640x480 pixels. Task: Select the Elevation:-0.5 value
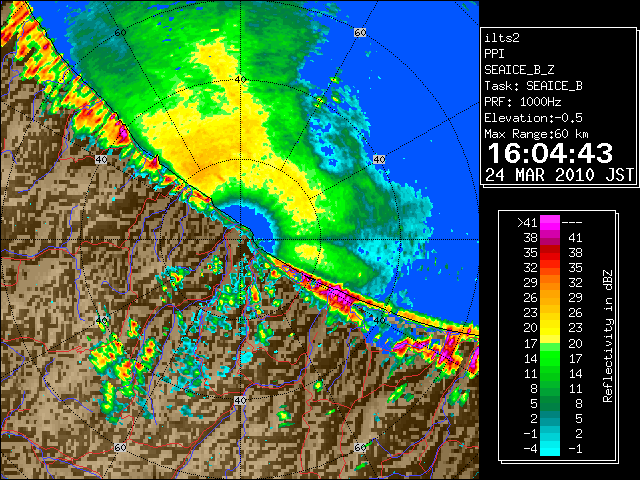(x=533, y=118)
